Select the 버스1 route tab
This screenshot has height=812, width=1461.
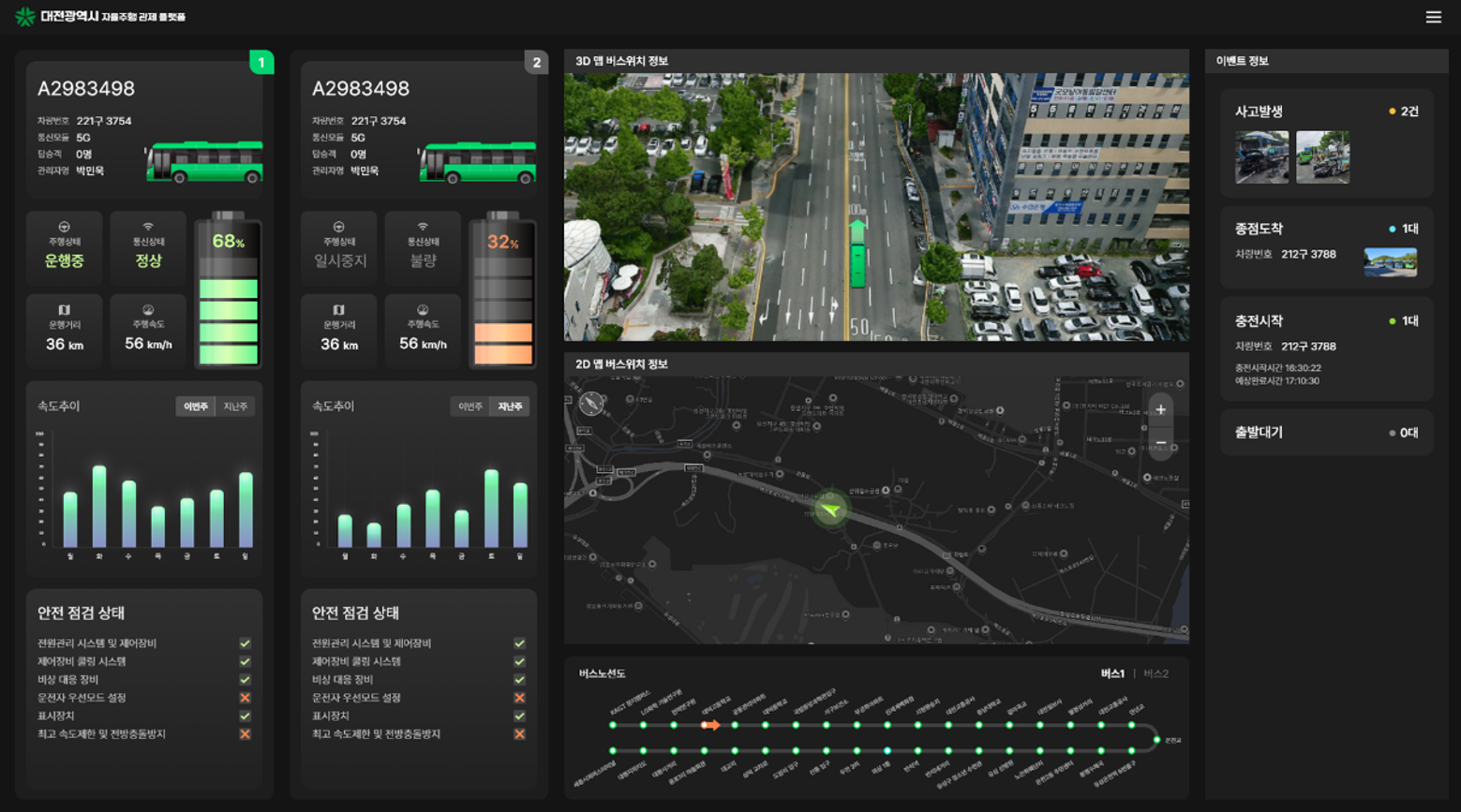pyautogui.click(x=1112, y=673)
